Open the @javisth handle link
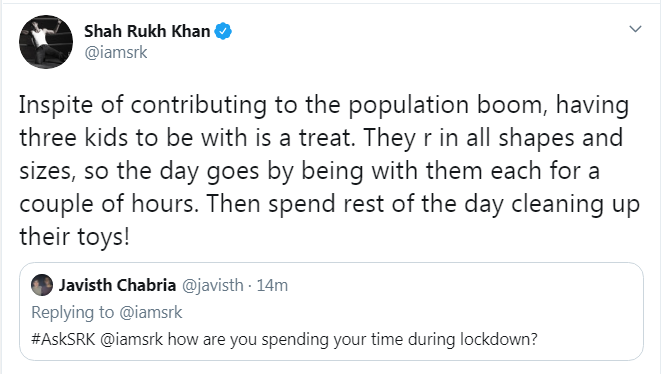This screenshot has width=667, height=374. click(213, 285)
